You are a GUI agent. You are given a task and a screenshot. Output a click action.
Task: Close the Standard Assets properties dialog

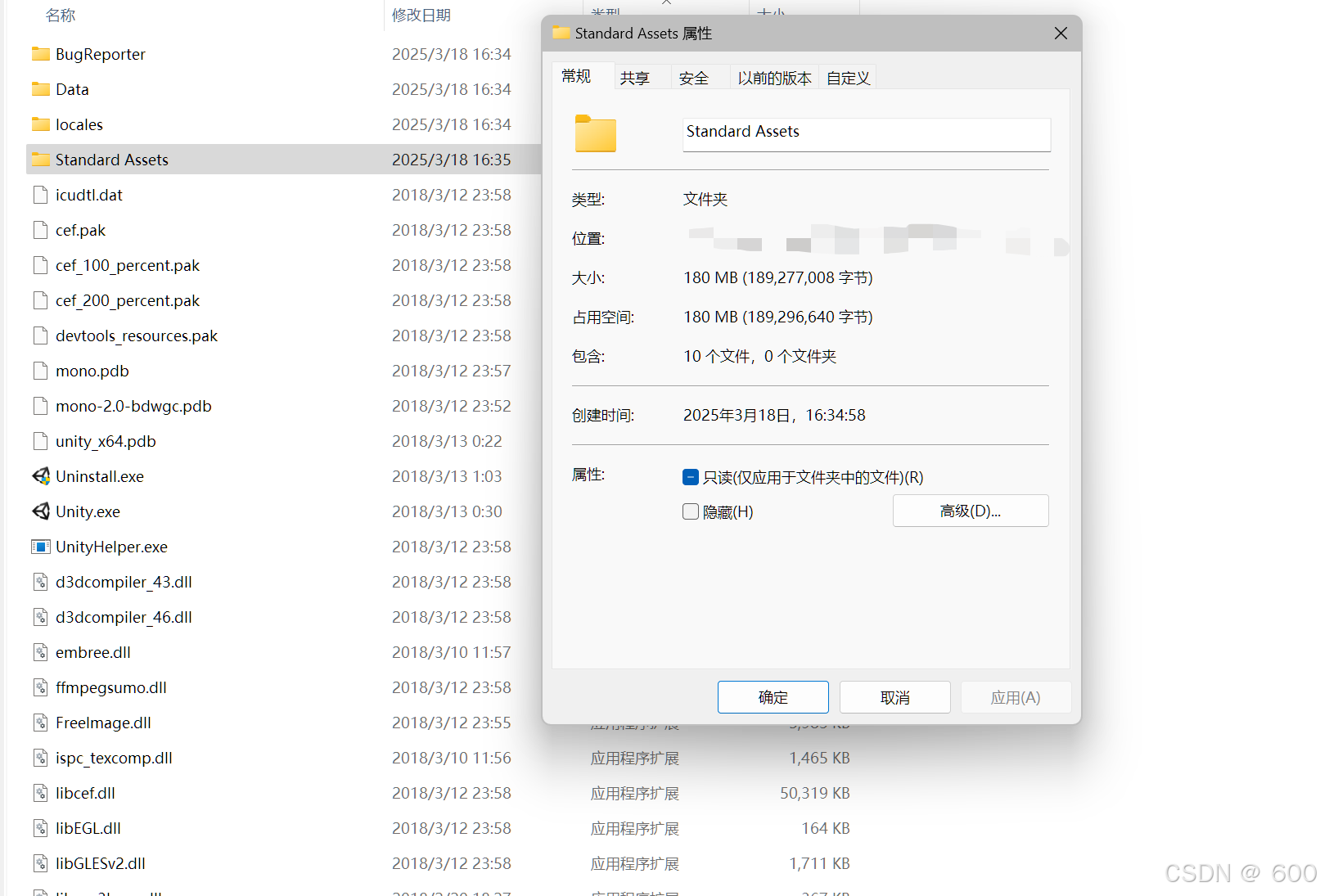click(x=1061, y=34)
